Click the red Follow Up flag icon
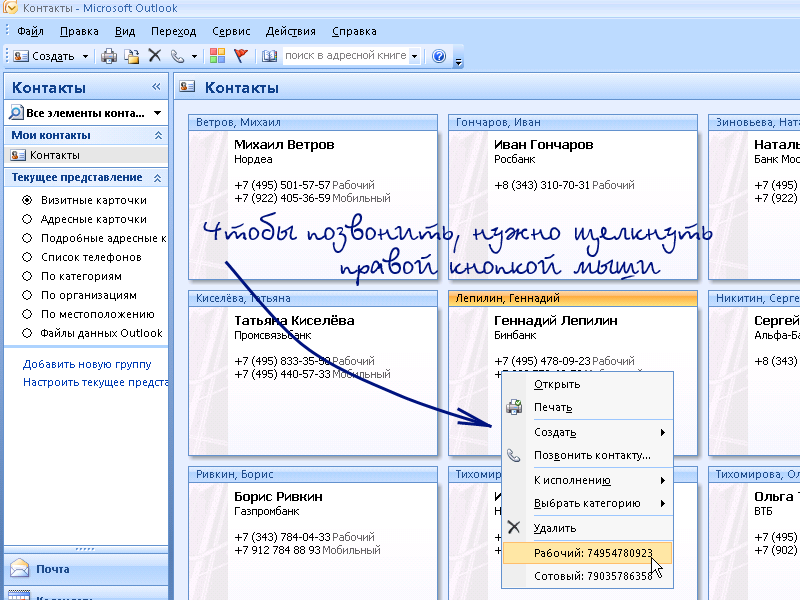 tap(241, 56)
